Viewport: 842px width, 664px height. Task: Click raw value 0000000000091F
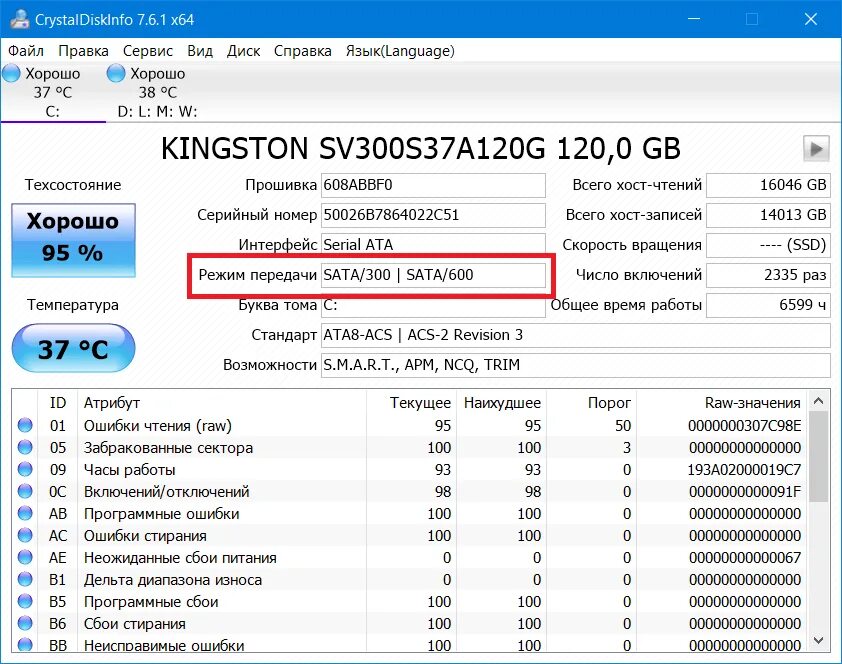(x=745, y=492)
